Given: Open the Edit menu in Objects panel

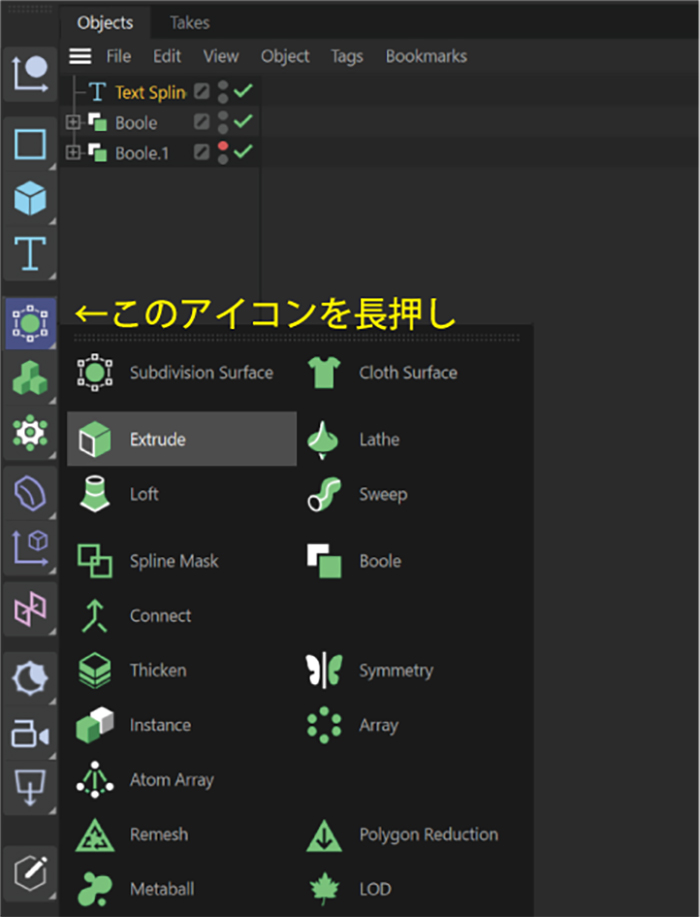Looking at the screenshot, I should coord(167,56).
